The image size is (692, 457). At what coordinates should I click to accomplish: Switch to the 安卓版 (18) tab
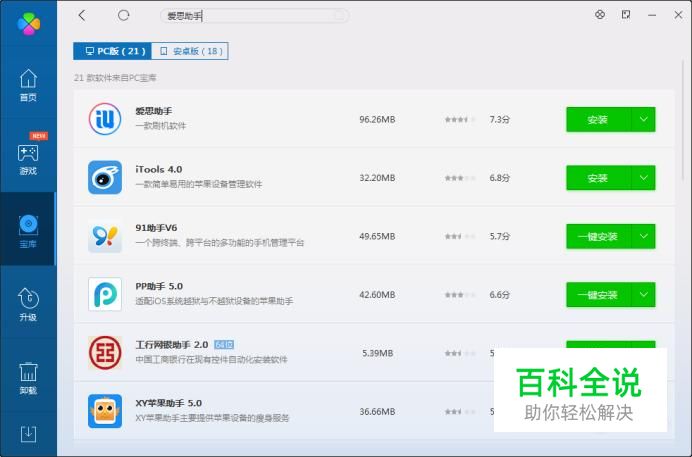click(x=190, y=51)
